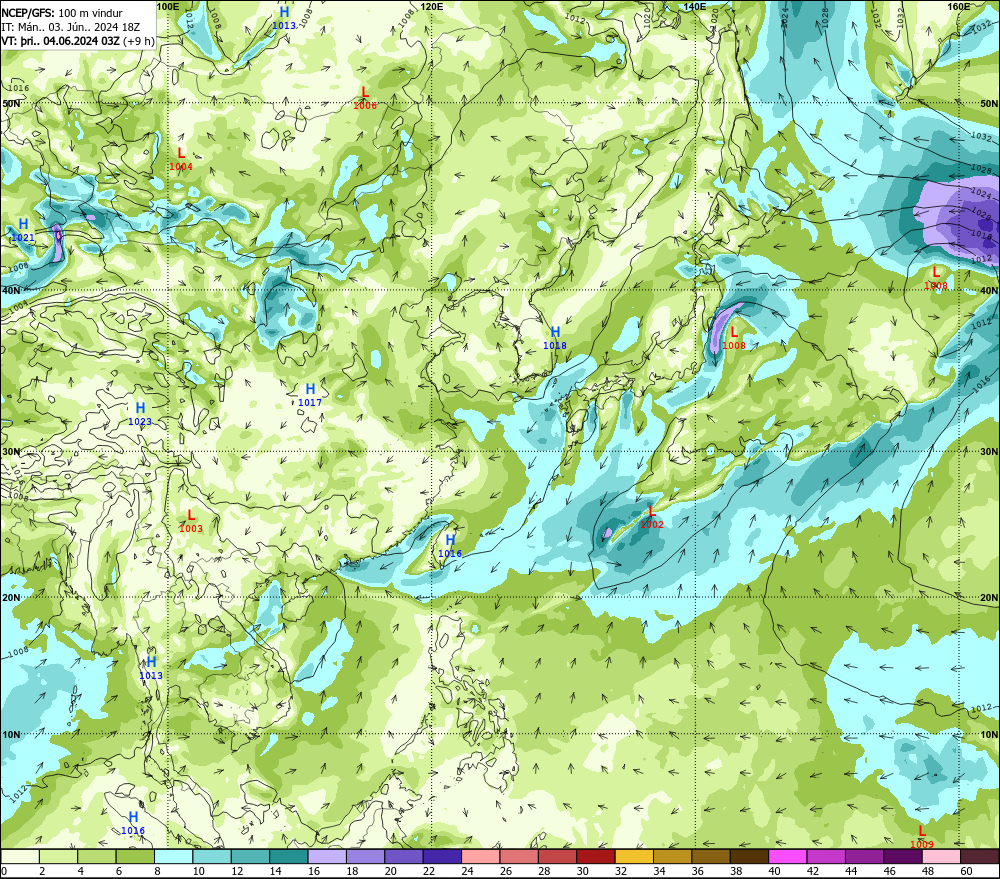Pick the H 1018 high pressure marker
The height and width of the screenshot is (879, 1000).
(555, 338)
